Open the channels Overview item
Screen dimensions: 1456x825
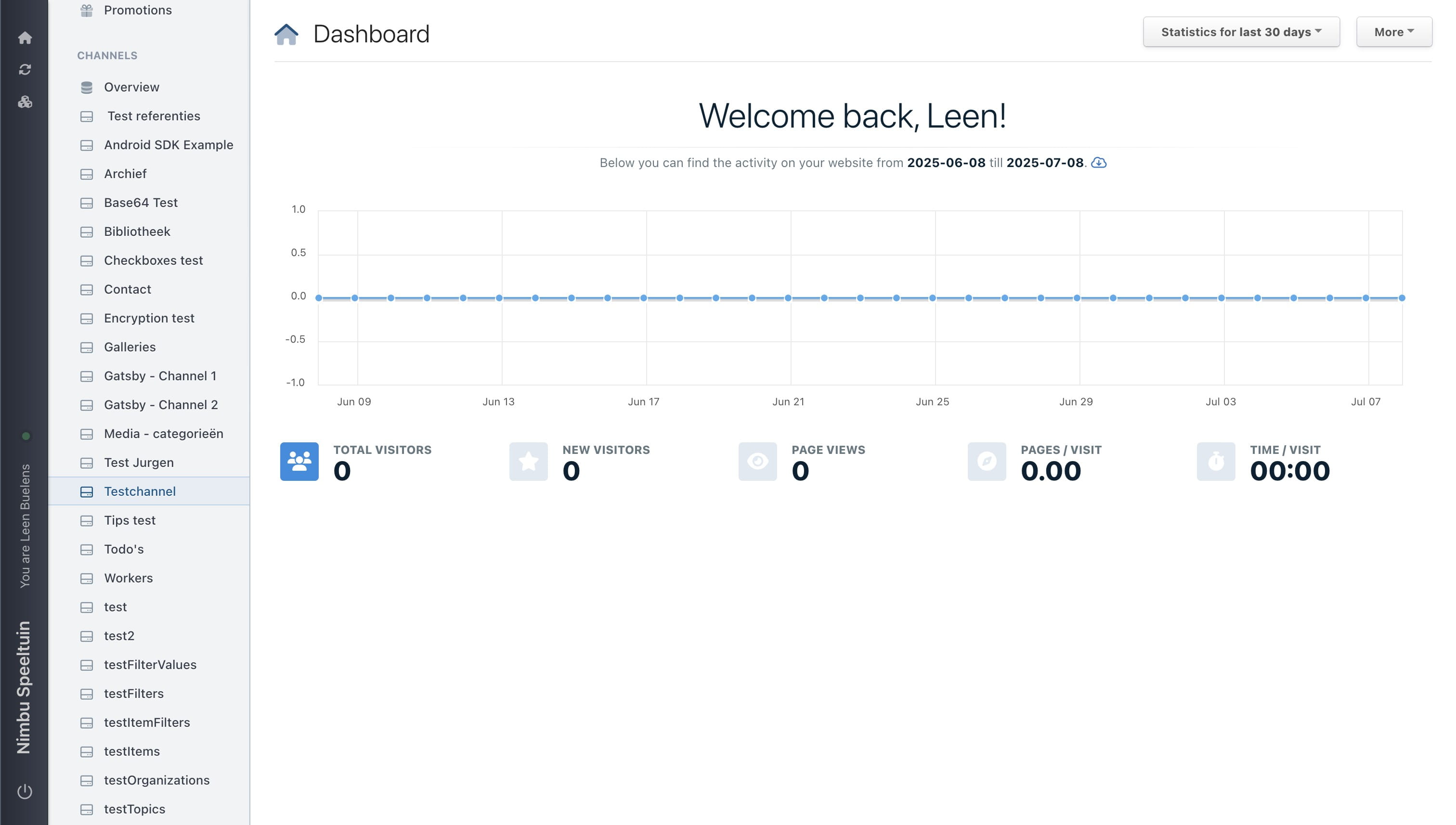coord(131,87)
